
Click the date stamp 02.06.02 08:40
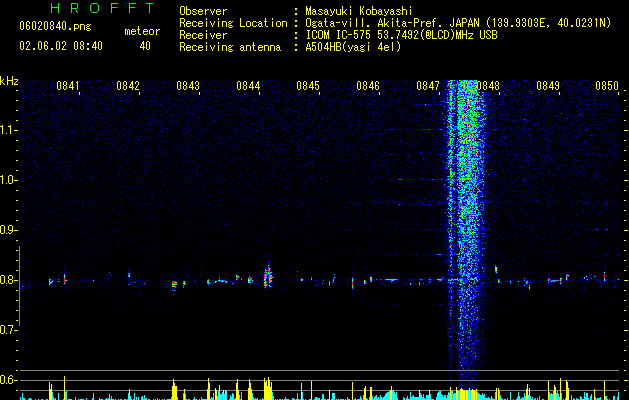click(x=61, y=46)
